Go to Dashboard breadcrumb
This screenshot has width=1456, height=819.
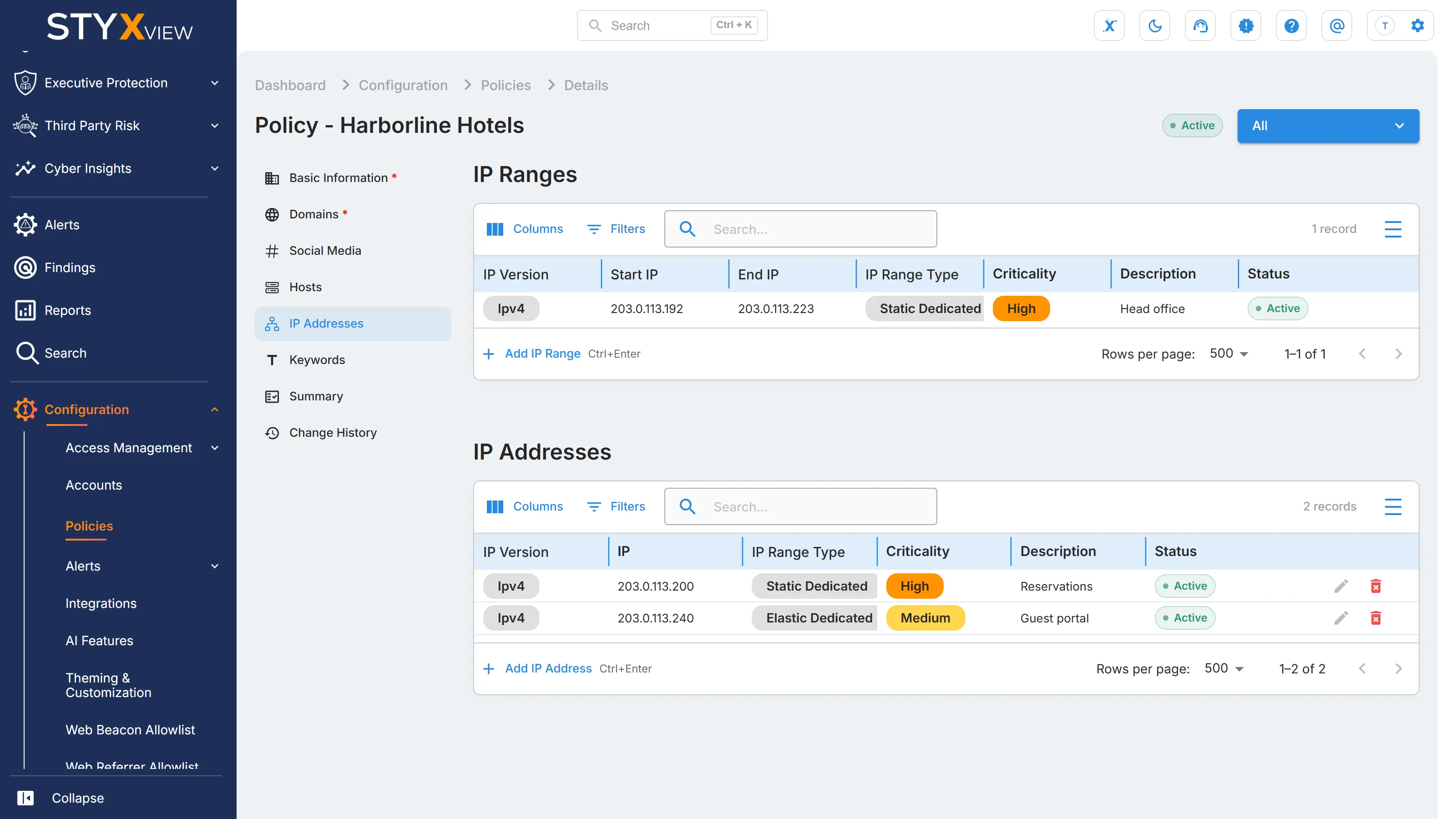pos(290,86)
